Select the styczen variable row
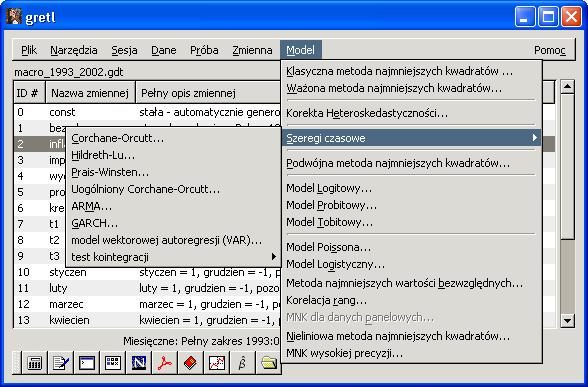The height and width of the screenshot is (387, 588). click(x=147, y=272)
